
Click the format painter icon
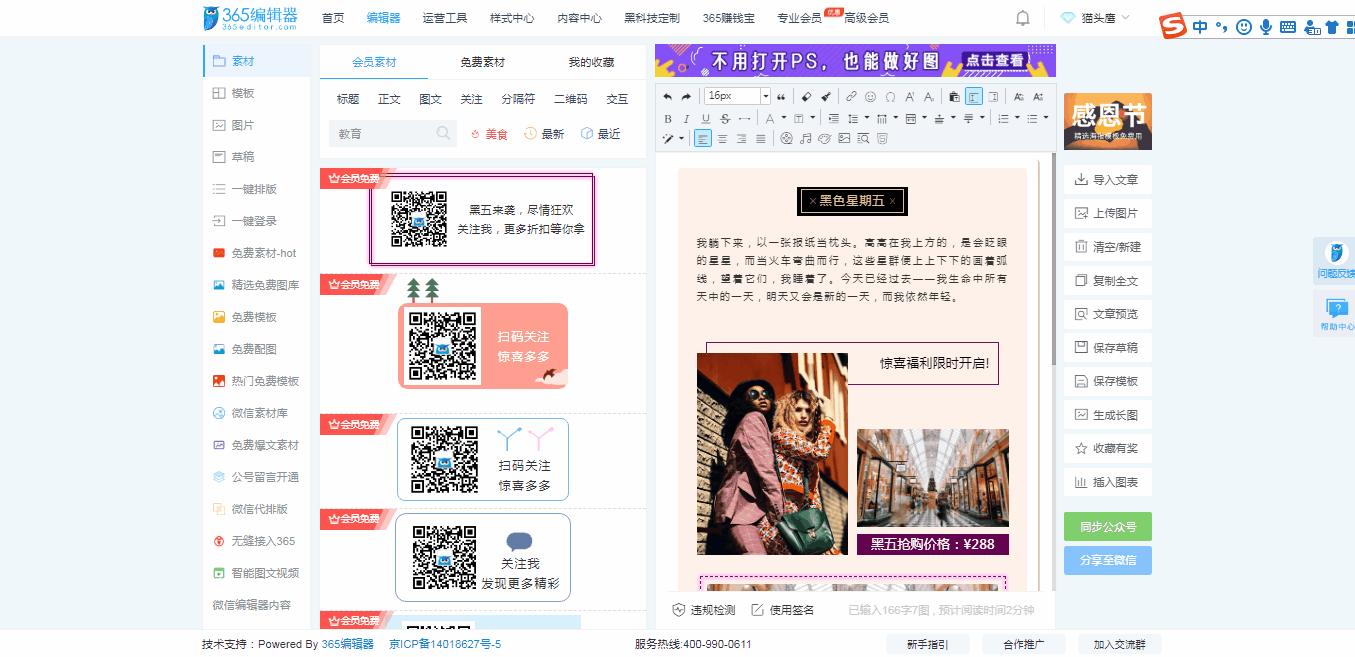826,96
